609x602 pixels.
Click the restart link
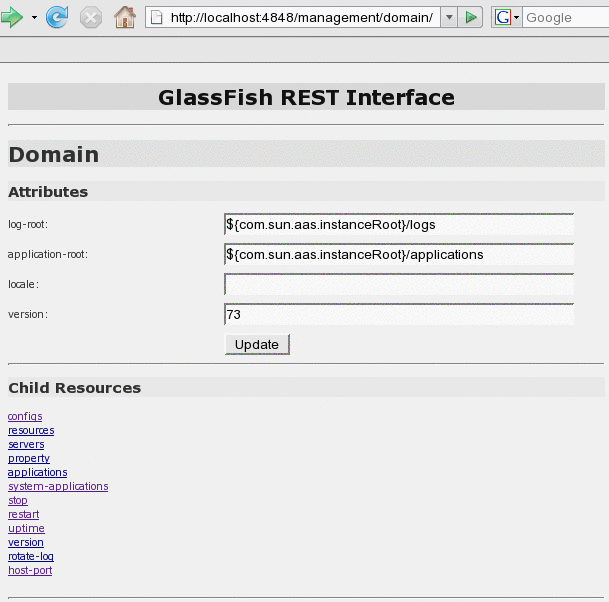tap(23, 514)
